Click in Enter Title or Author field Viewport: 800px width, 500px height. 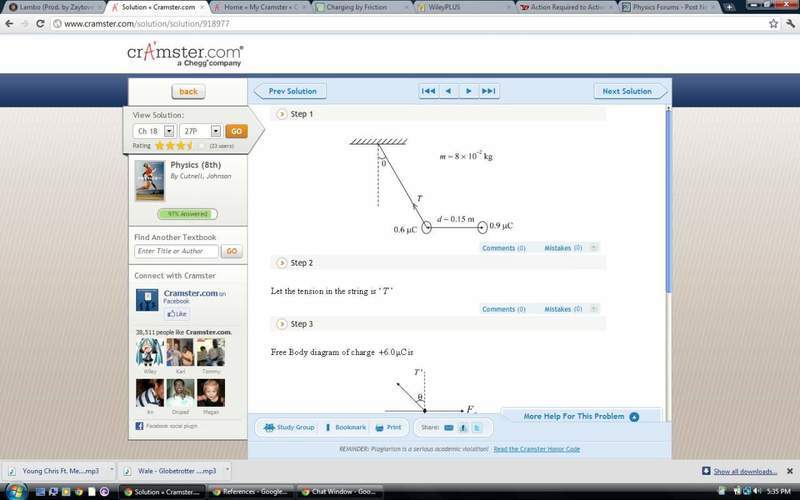176,251
